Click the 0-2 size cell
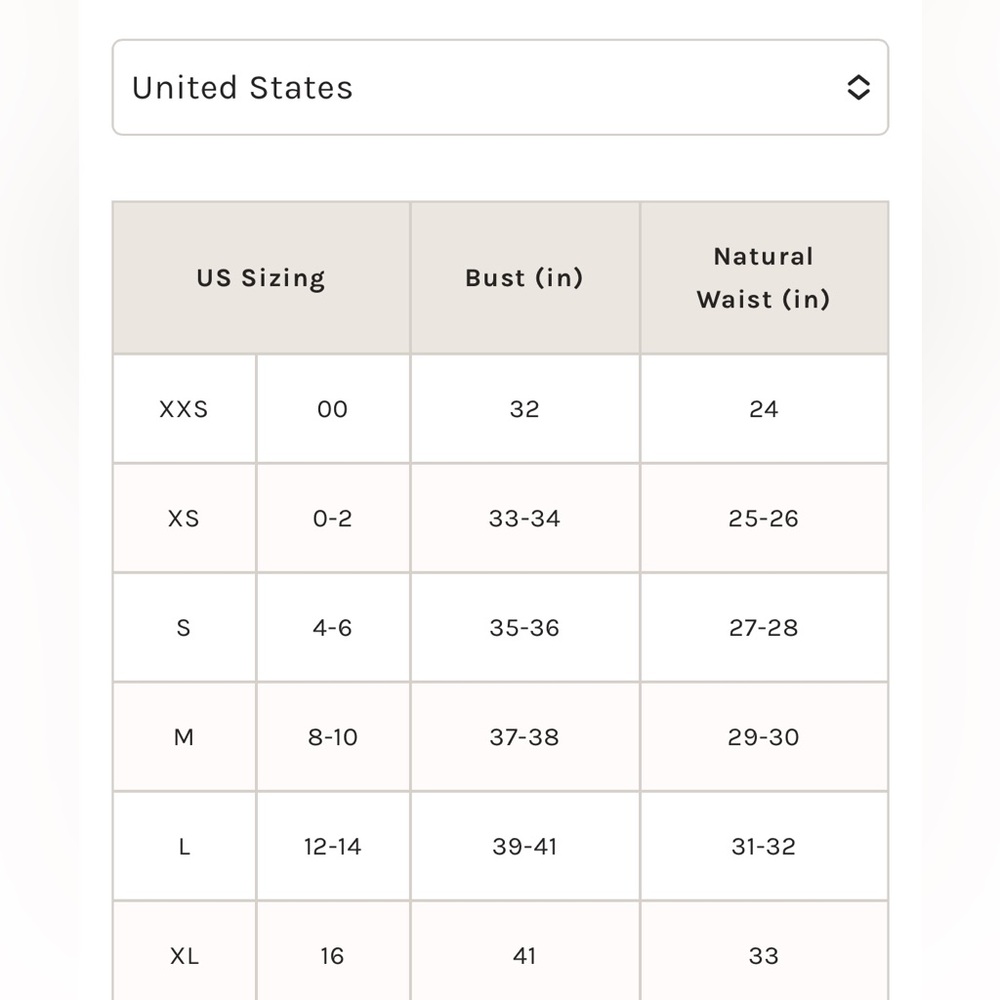The width and height of the screenshot is (1000, 1000). pos(333,518)
